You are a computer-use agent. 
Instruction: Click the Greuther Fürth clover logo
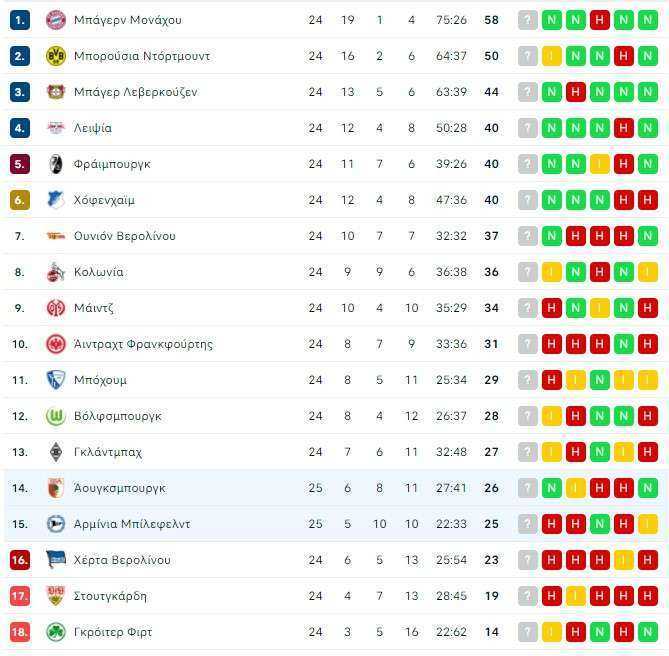(x=56, y=632)
